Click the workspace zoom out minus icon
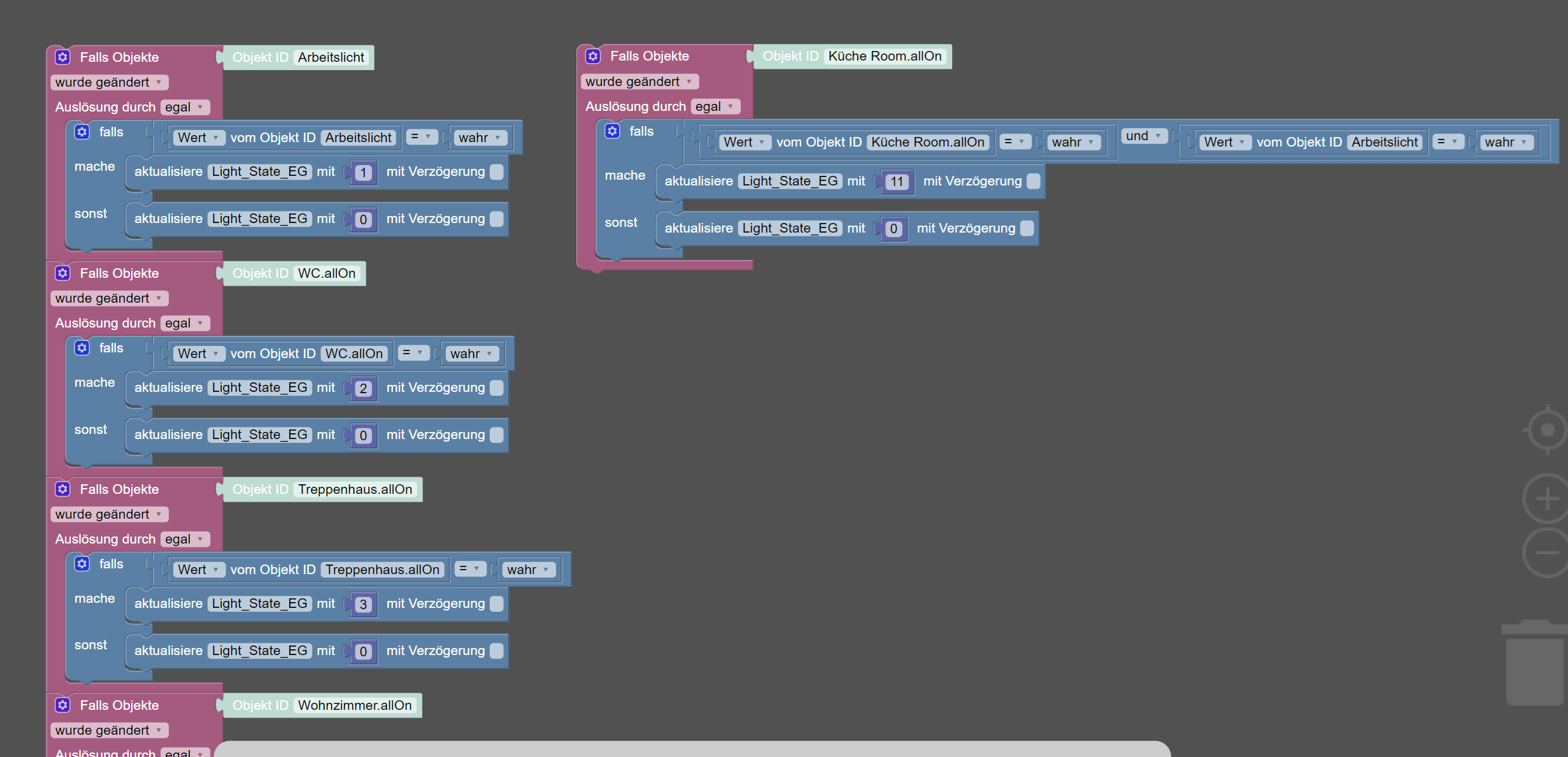 point(1546,552)
